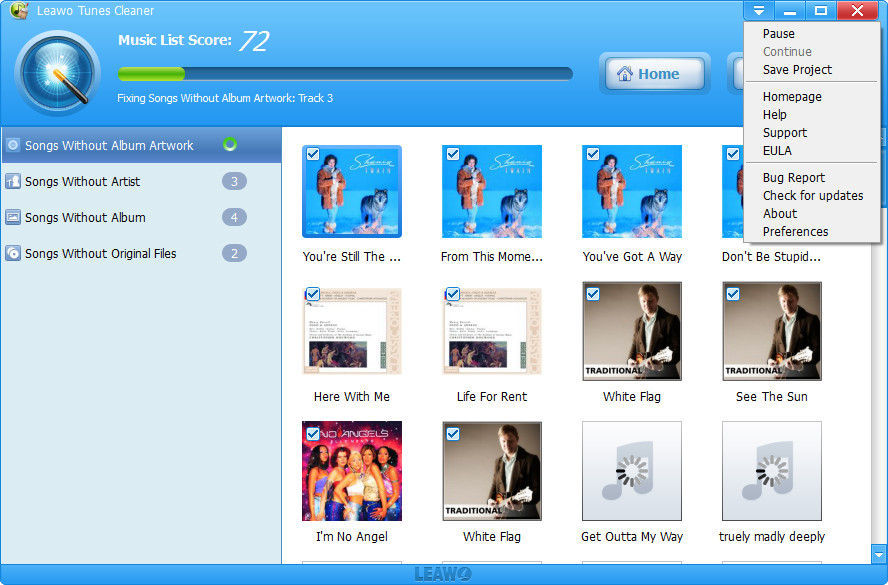Select the You've Got A Way album cover
Screen dimensions: 888x585
[631, 191]
